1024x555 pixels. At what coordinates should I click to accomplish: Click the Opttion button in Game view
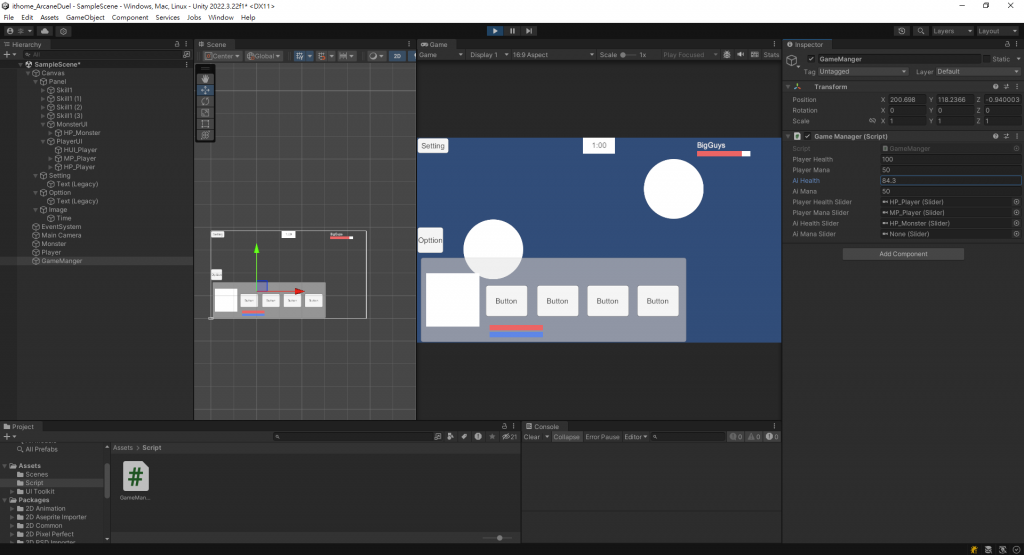pos(430,240)
